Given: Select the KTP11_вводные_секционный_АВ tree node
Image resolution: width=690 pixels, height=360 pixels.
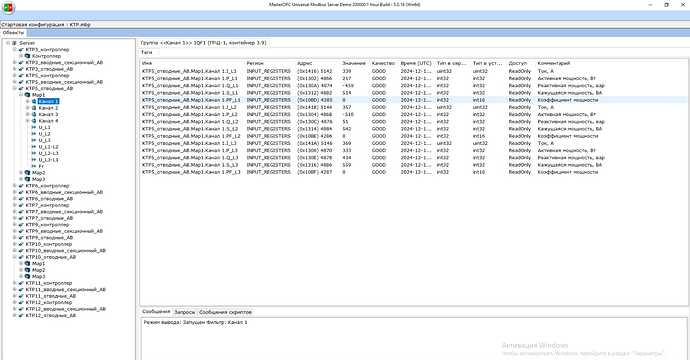Looking at the screenshot, I should pyautogui.click(x=66, y=290).
